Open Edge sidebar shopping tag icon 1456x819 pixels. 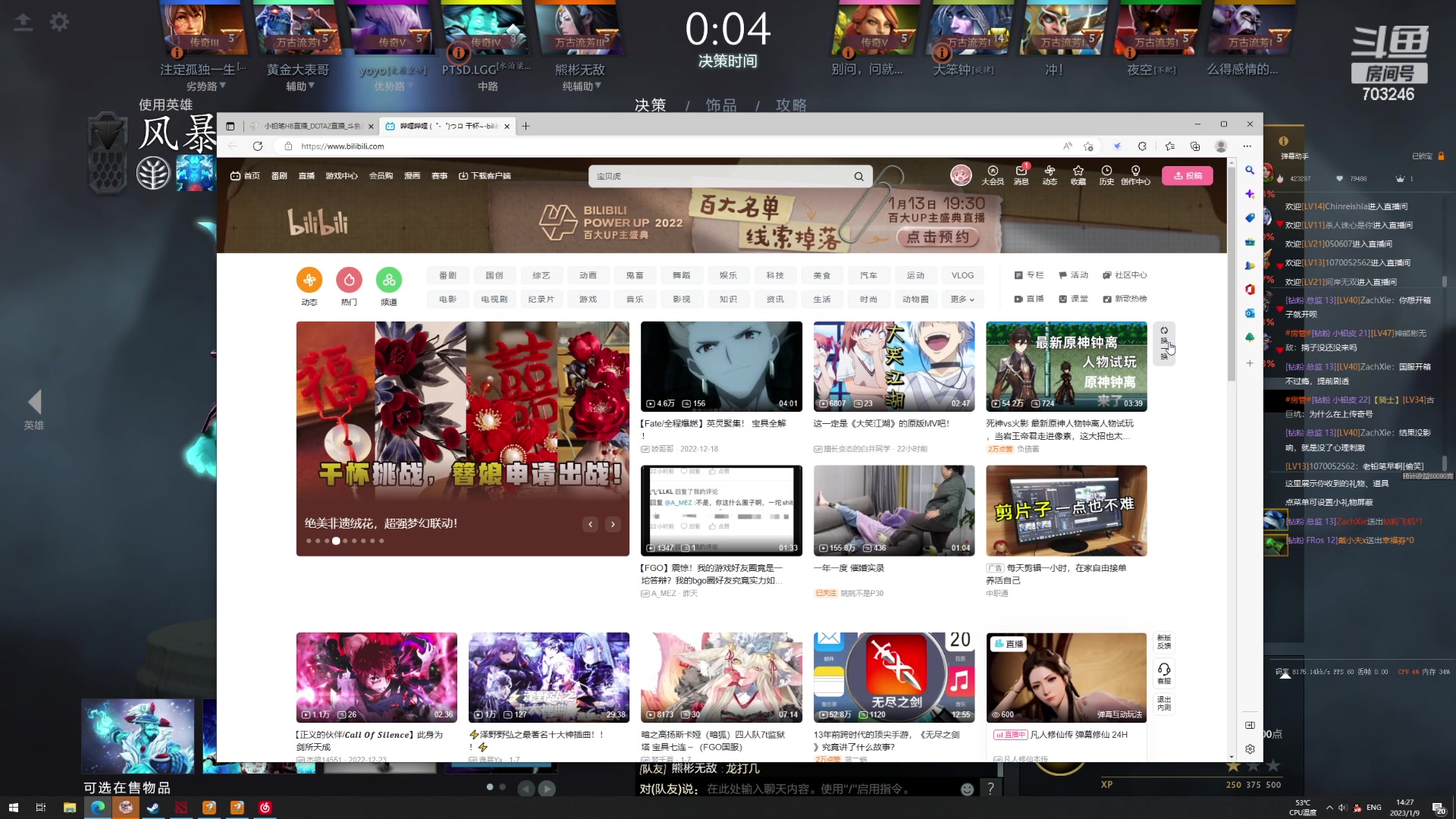pyautogui.click(x=1250, y=218)
